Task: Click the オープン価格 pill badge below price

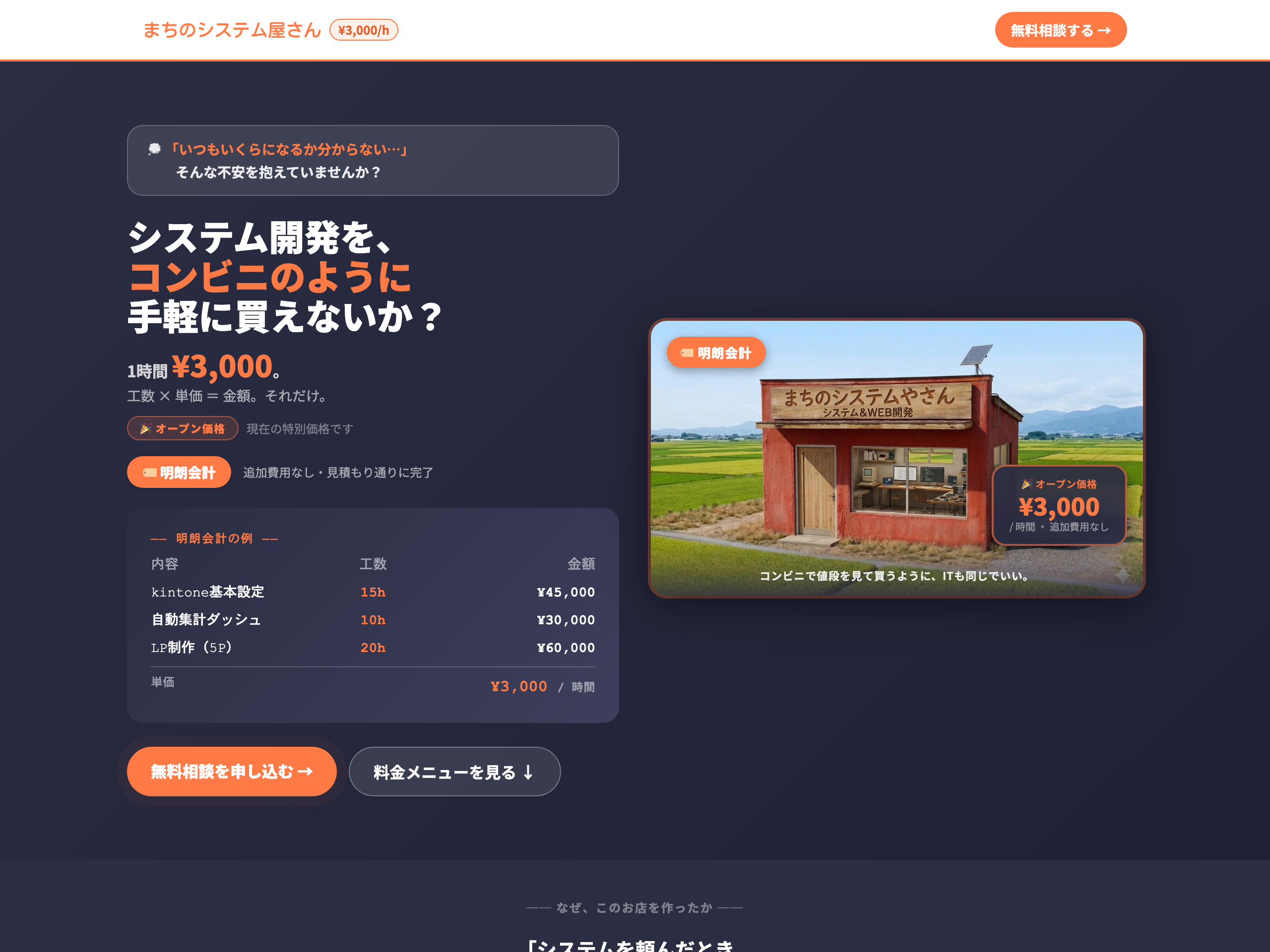Action: click(183, 428)
